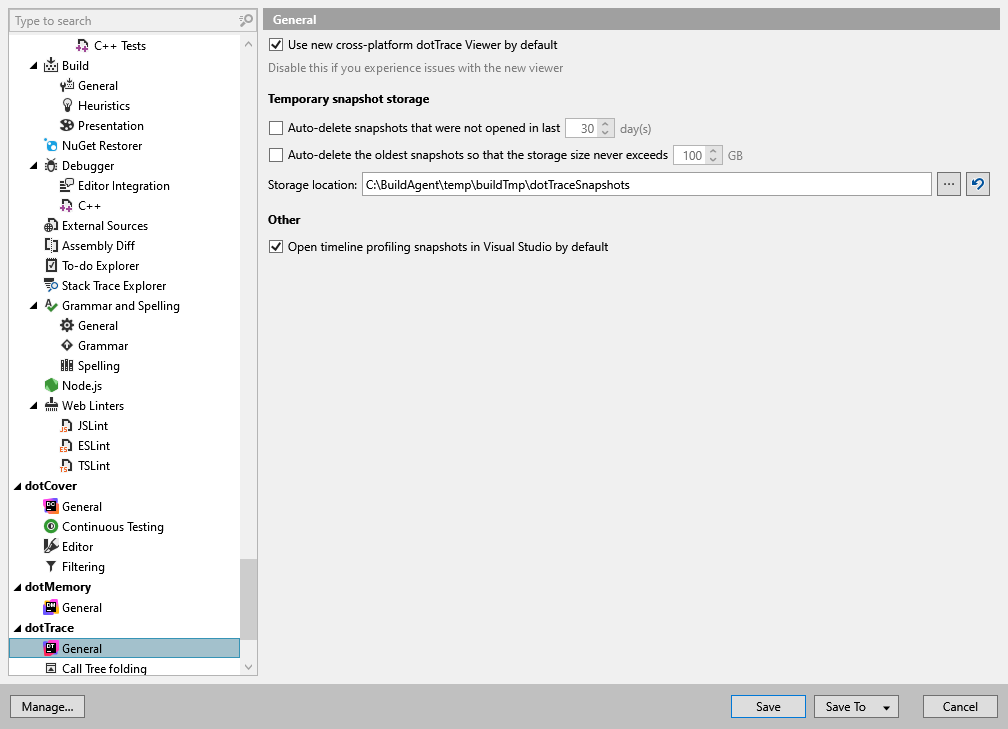Click the GB size spinner stepper
The height and width of the screenshot is (729, 1008).
coord(713,155)
